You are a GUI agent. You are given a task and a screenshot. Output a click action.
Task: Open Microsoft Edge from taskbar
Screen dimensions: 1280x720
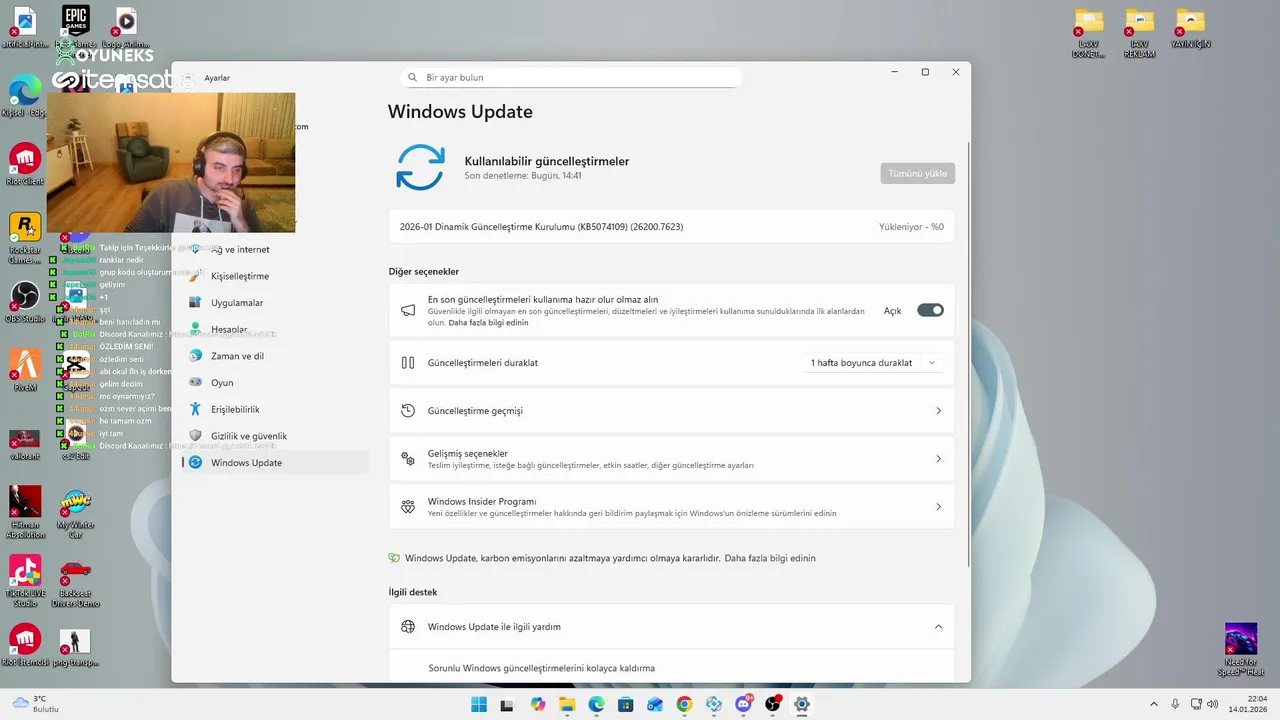(597, 704)
